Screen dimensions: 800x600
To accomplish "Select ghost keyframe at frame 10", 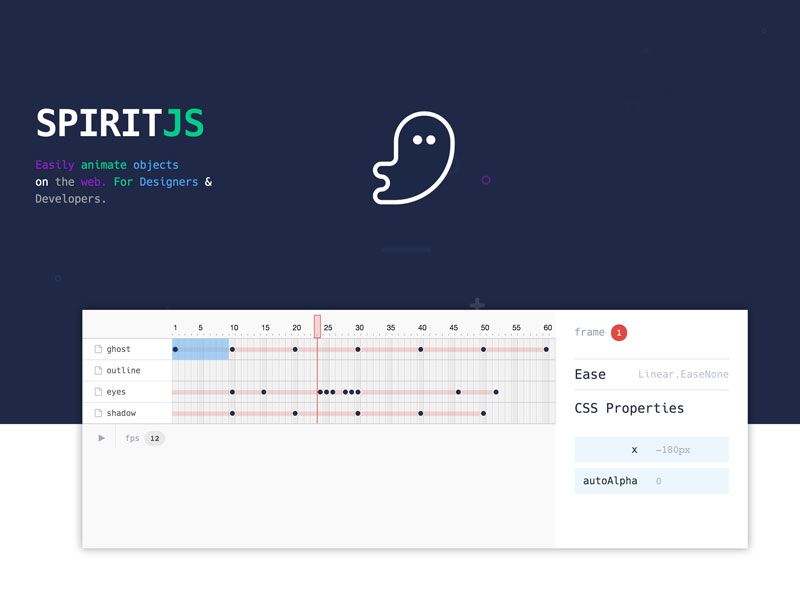I will (x=232, y=349).
